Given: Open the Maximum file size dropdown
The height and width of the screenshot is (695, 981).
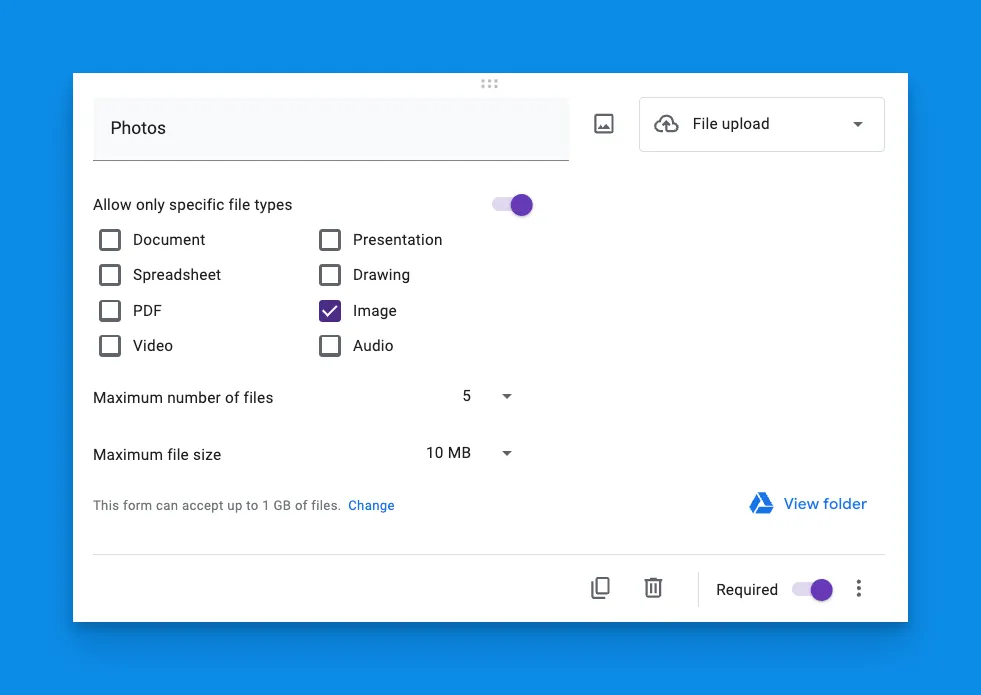Looking at the screenshot, I should [x=470, y=454].
